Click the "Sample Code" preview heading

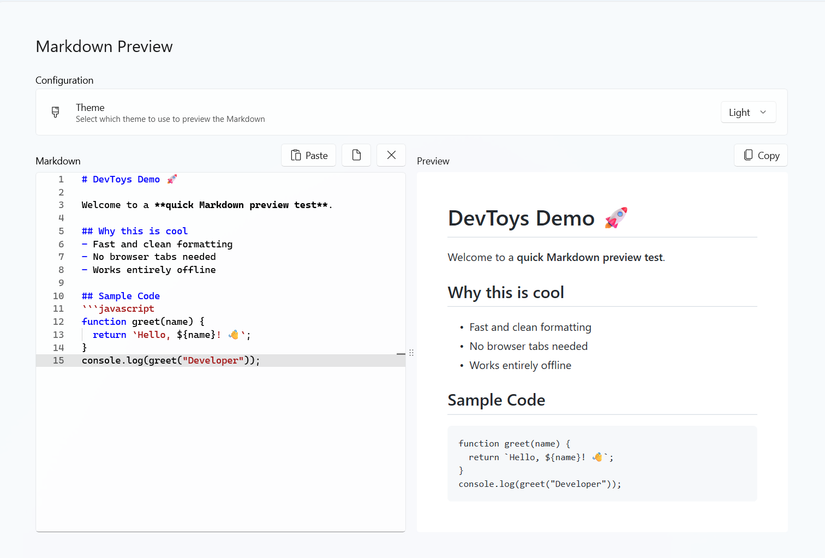[x=496, y=400]
